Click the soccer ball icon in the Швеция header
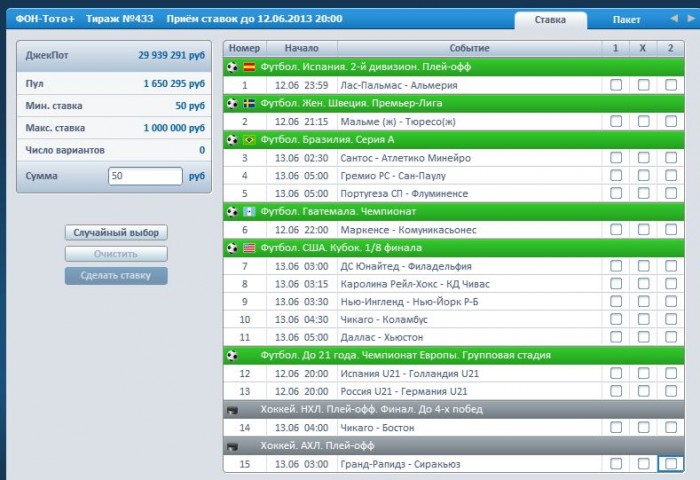 [x=232, y=104]
